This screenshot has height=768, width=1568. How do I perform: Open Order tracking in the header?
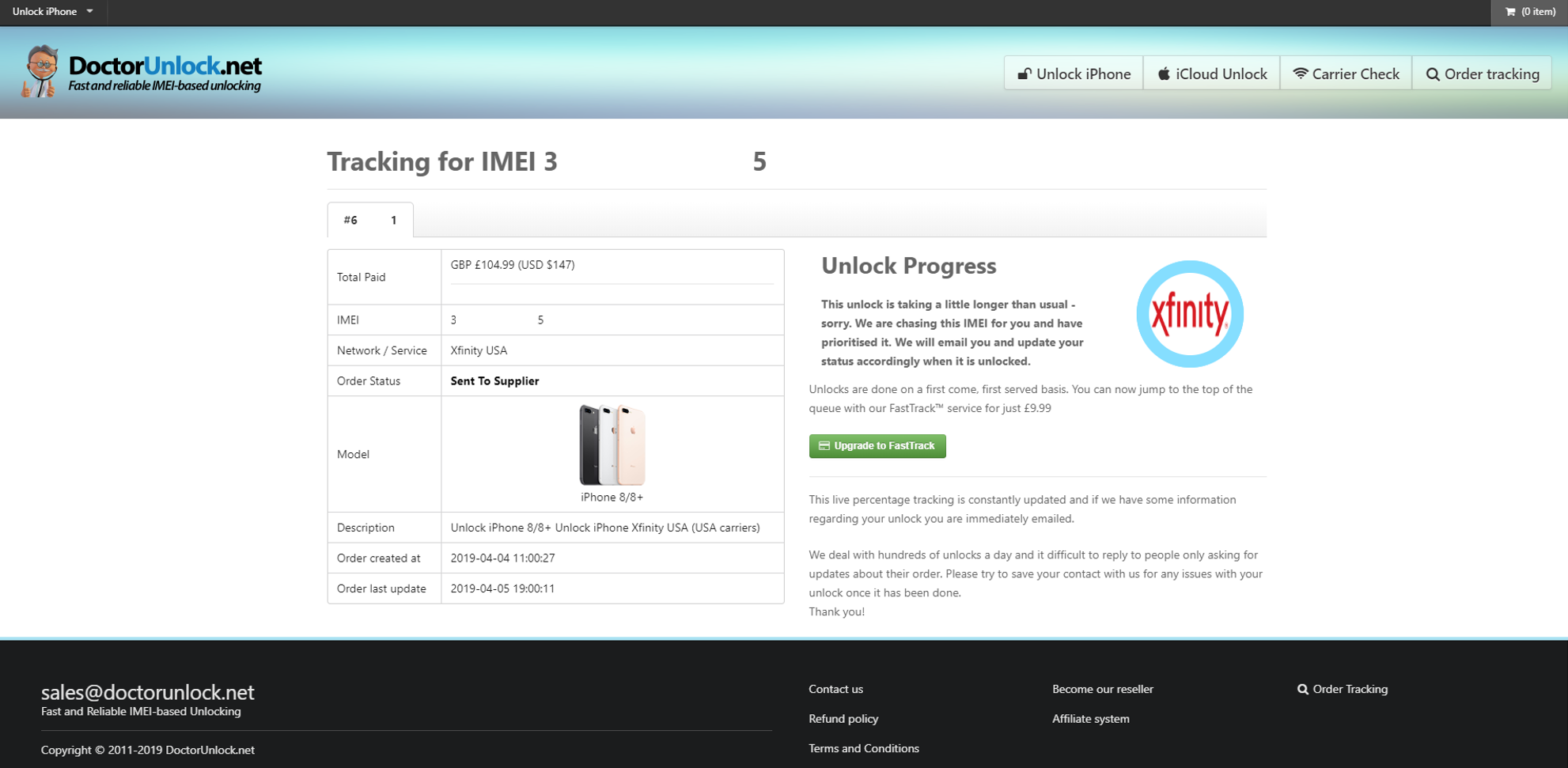pyautogui.click(x=1482, y=74)
